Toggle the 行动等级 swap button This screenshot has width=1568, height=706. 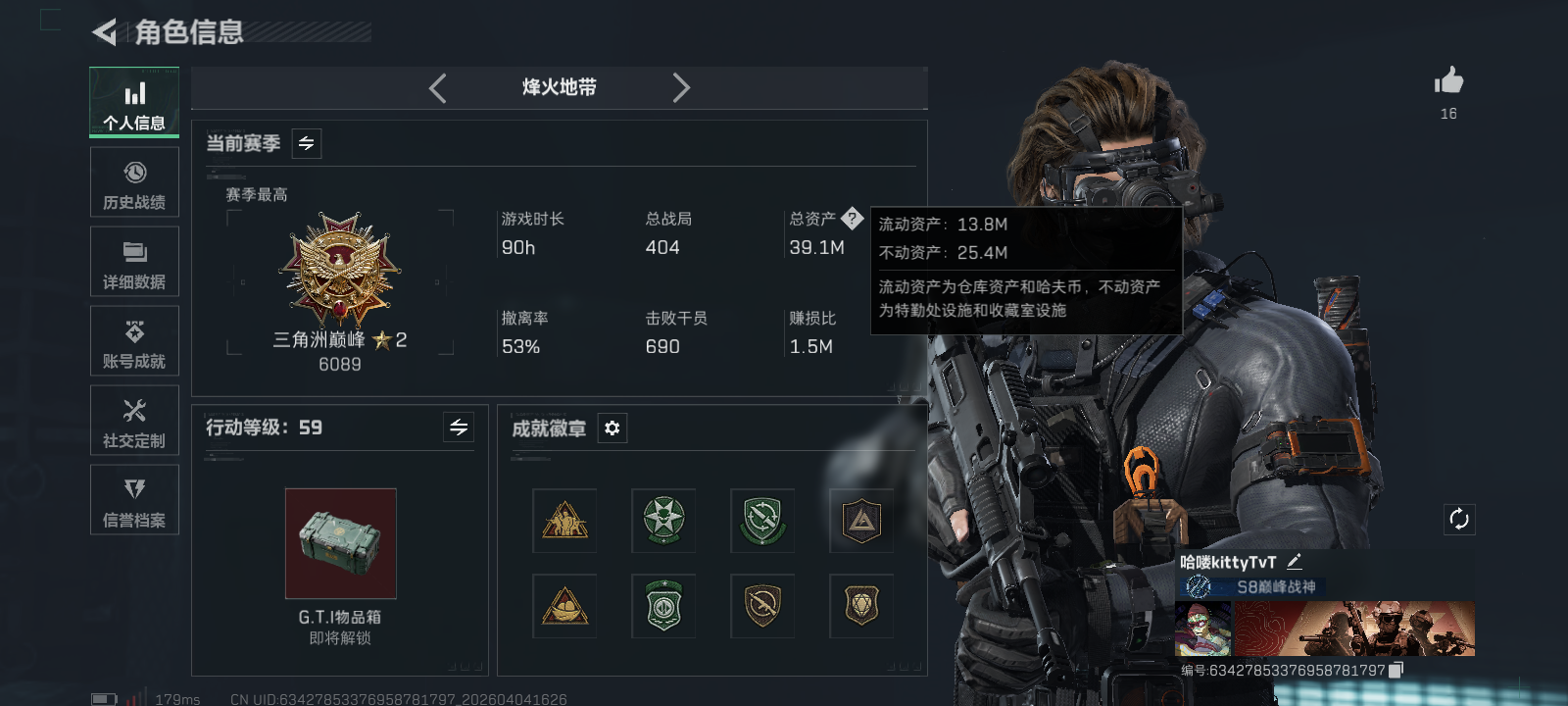tap(459, 427)
